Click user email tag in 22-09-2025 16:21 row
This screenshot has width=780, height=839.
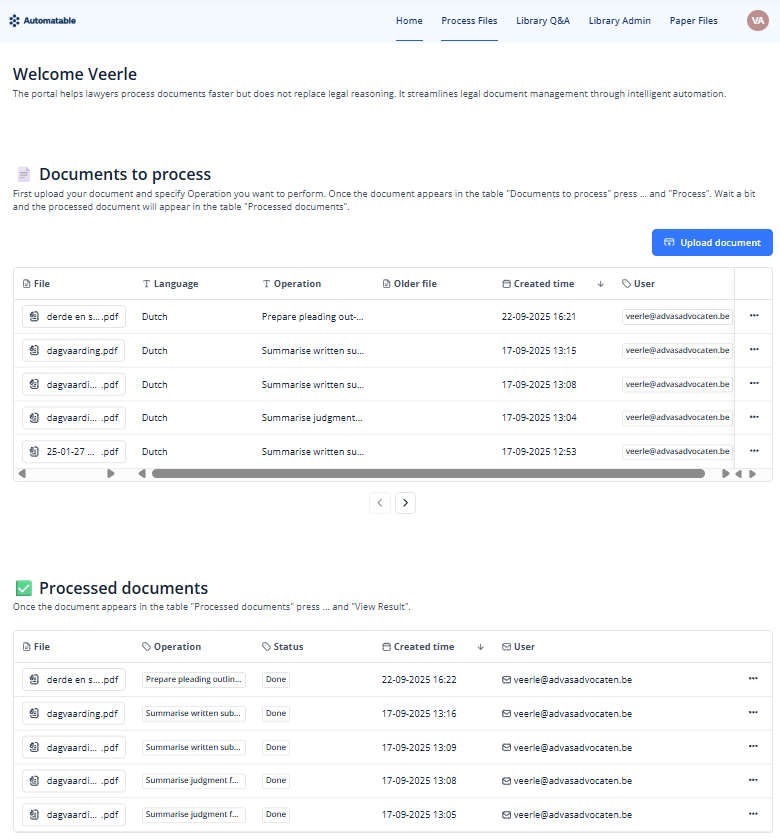677,317
